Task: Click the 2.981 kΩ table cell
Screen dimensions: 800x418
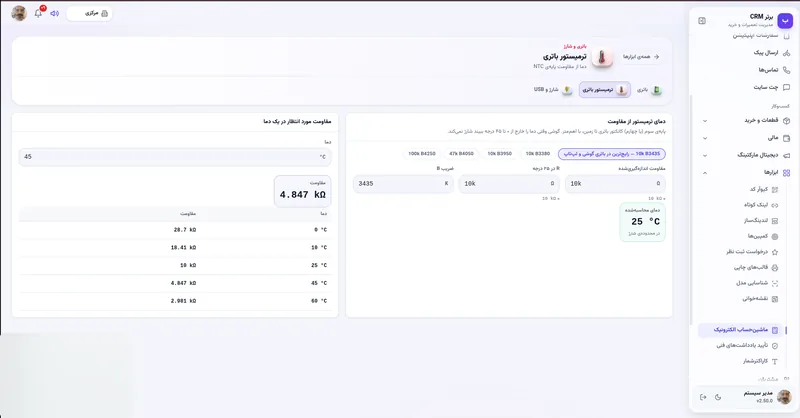Action: coord(183,301)
